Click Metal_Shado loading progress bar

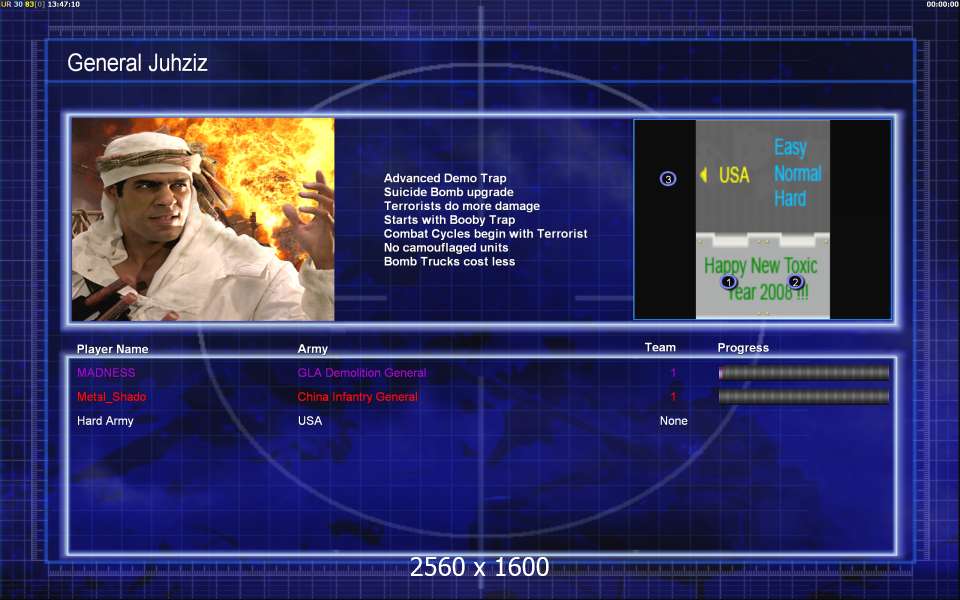803,397
